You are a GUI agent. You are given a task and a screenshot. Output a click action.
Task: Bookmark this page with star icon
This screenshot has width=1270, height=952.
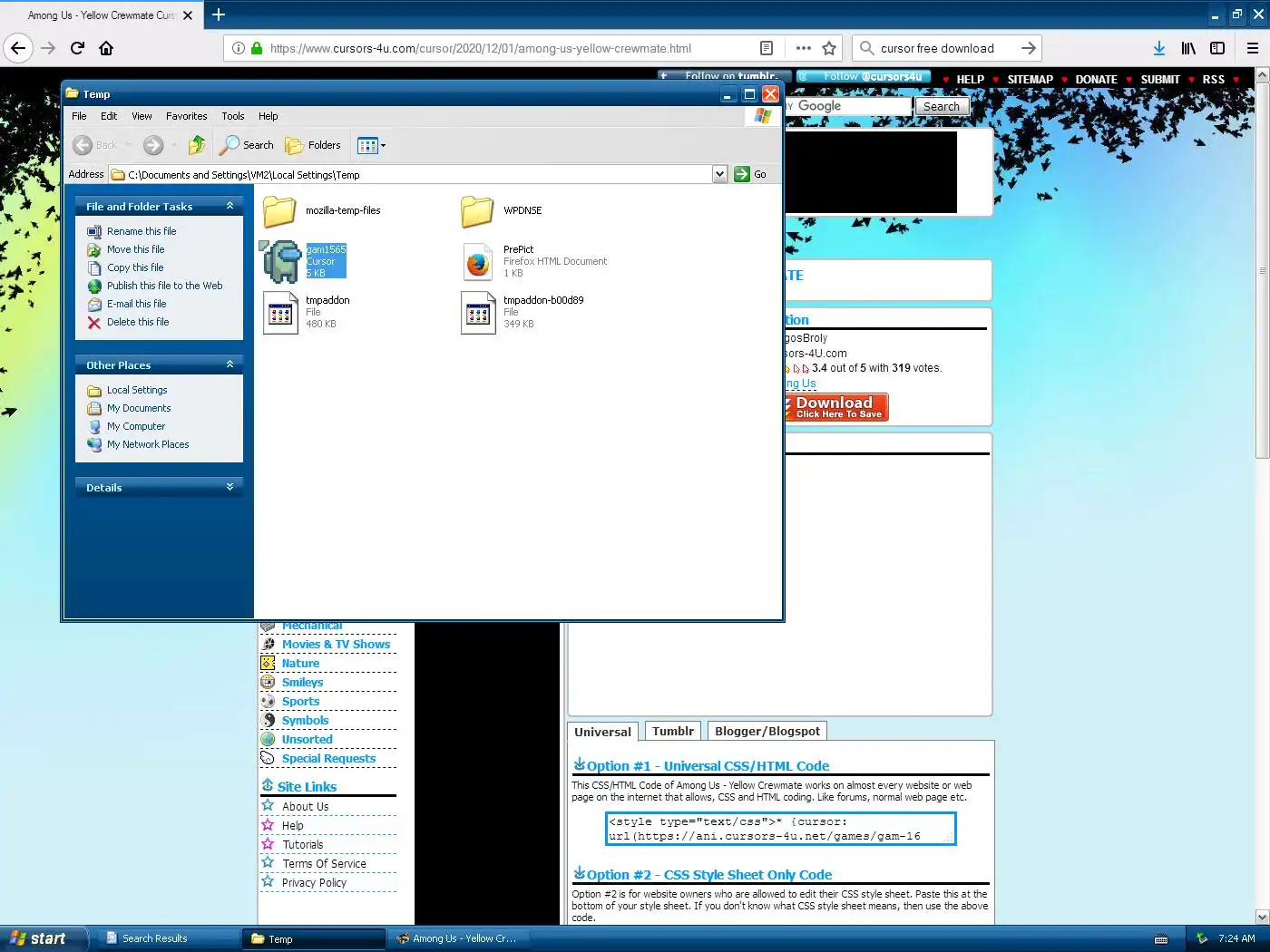[829, 48]
